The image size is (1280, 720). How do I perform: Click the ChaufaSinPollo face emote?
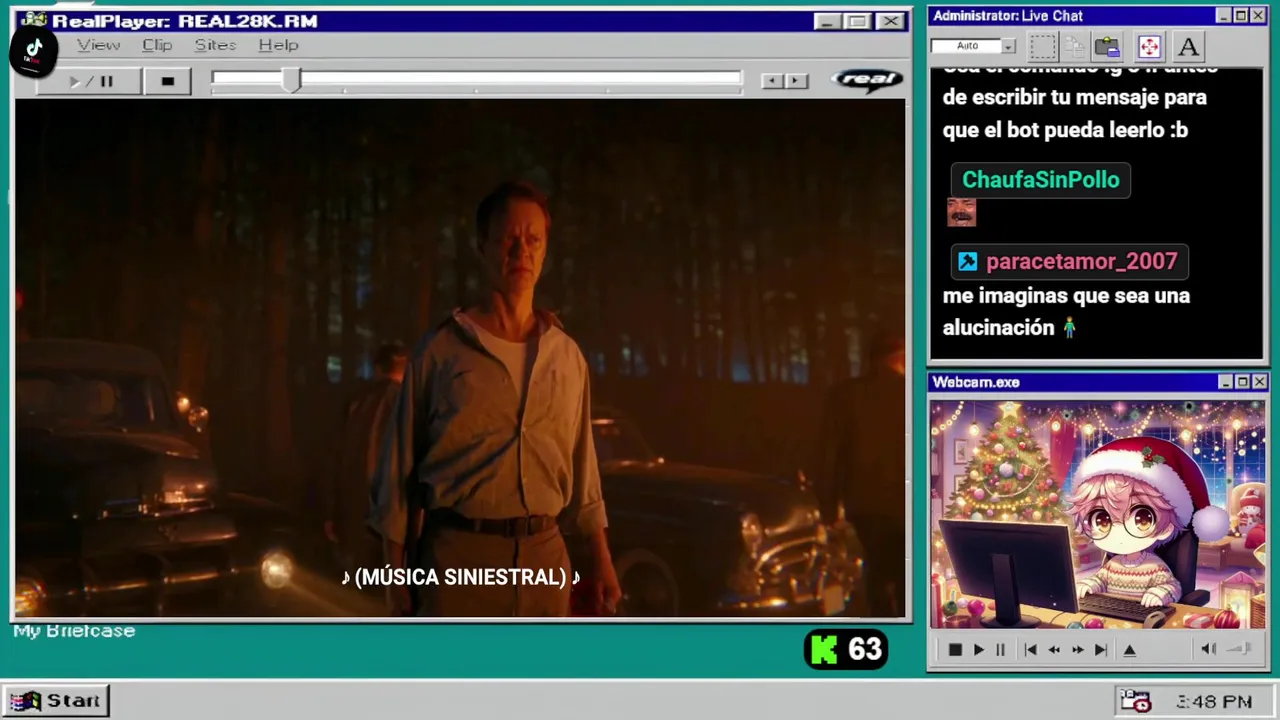point(961,212)
